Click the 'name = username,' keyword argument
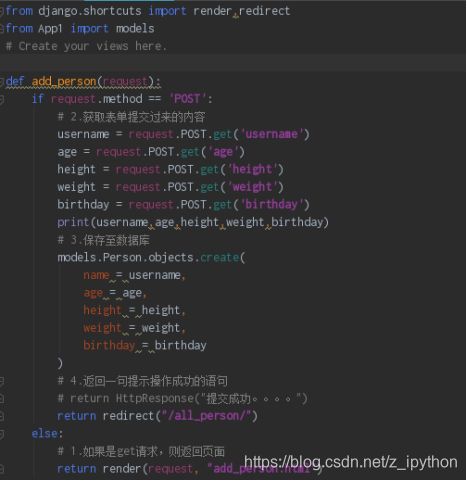Viewport: 467px width, 481px height. point(134,275)
